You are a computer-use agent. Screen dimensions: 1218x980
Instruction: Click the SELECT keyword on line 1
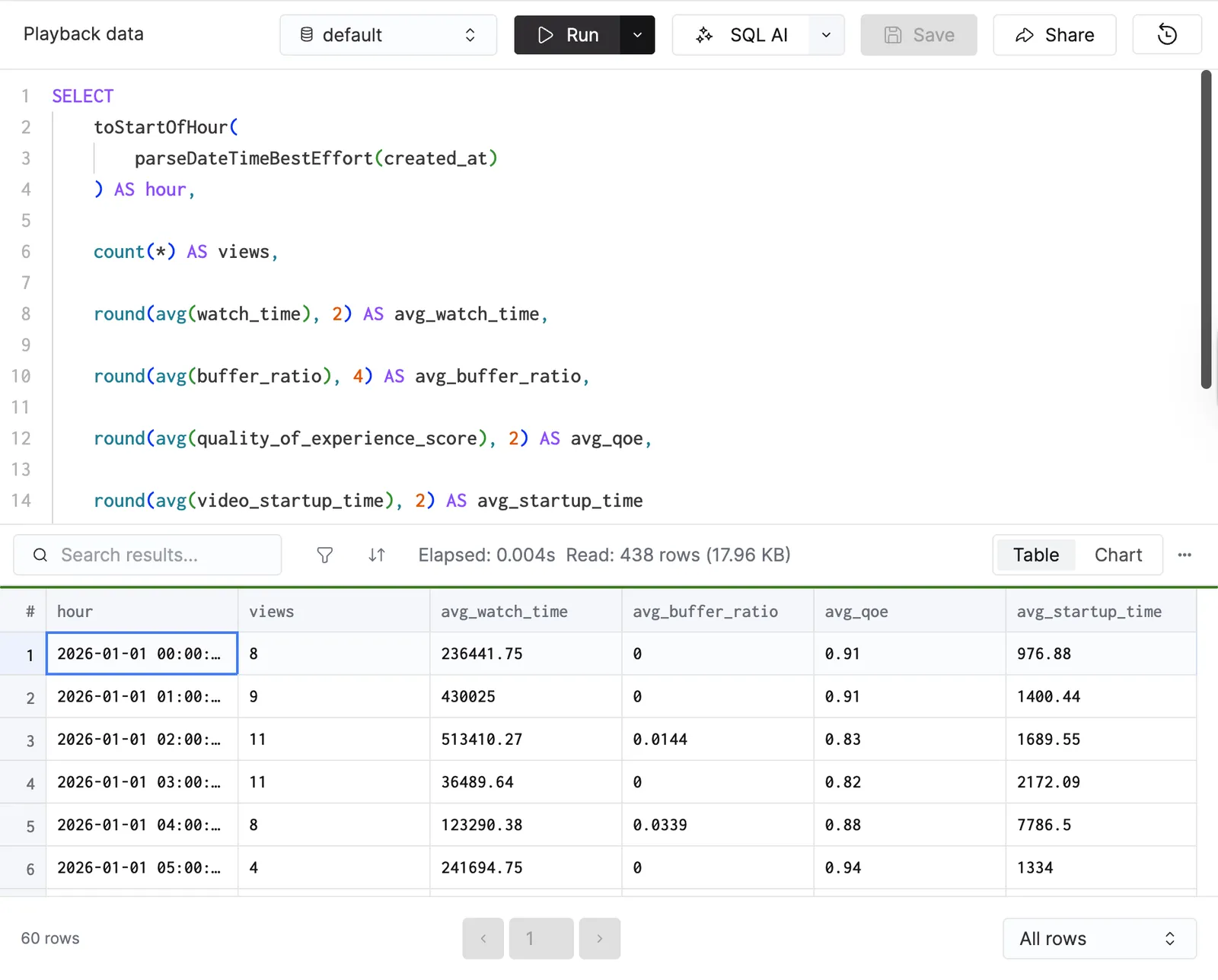click(82, 96)
